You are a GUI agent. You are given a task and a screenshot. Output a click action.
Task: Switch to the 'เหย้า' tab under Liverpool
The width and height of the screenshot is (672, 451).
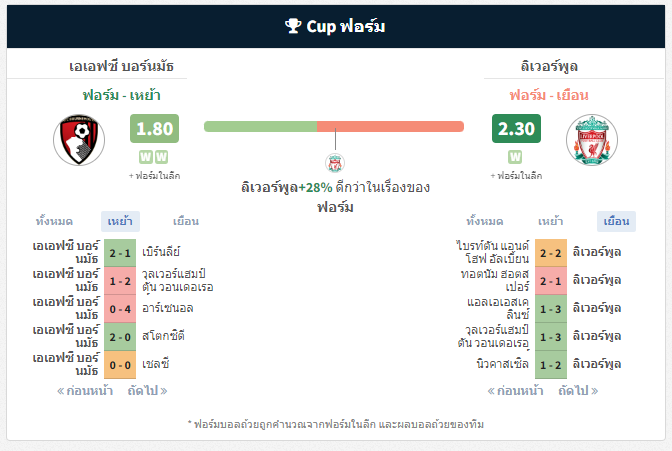point(551,221)
